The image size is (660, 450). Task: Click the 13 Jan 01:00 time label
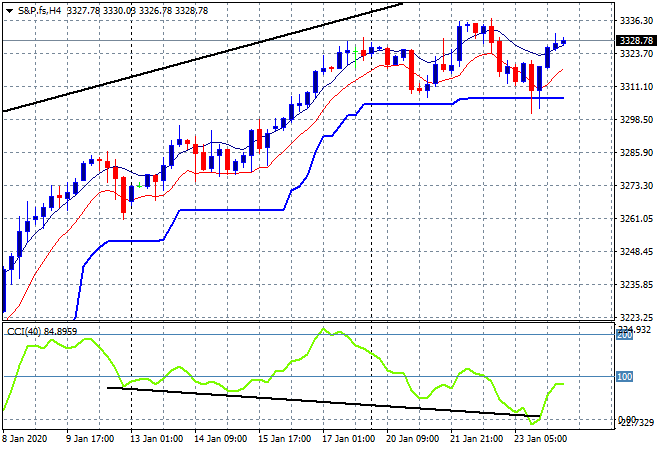pos(156,439)
